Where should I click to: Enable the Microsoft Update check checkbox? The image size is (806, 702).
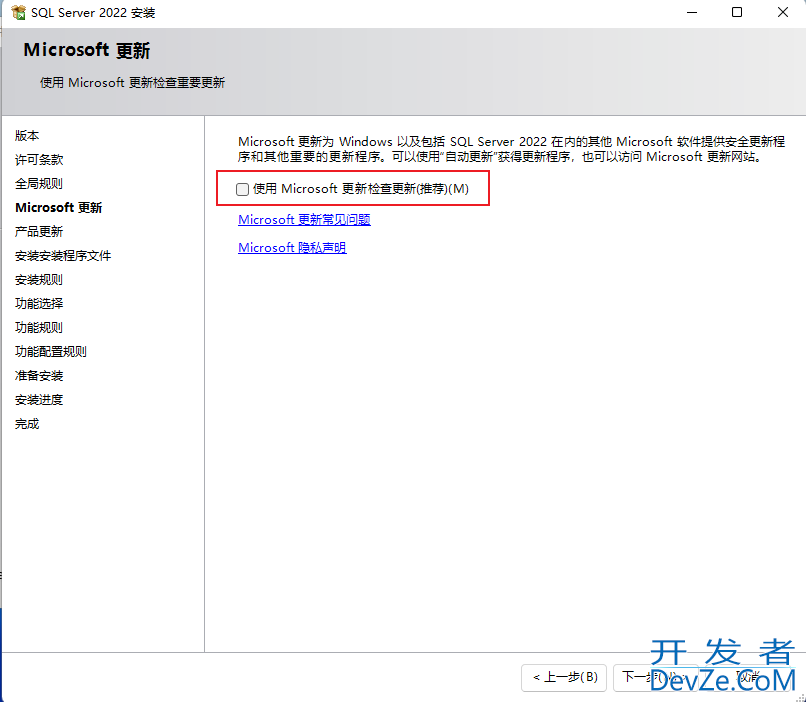(242, 189)
